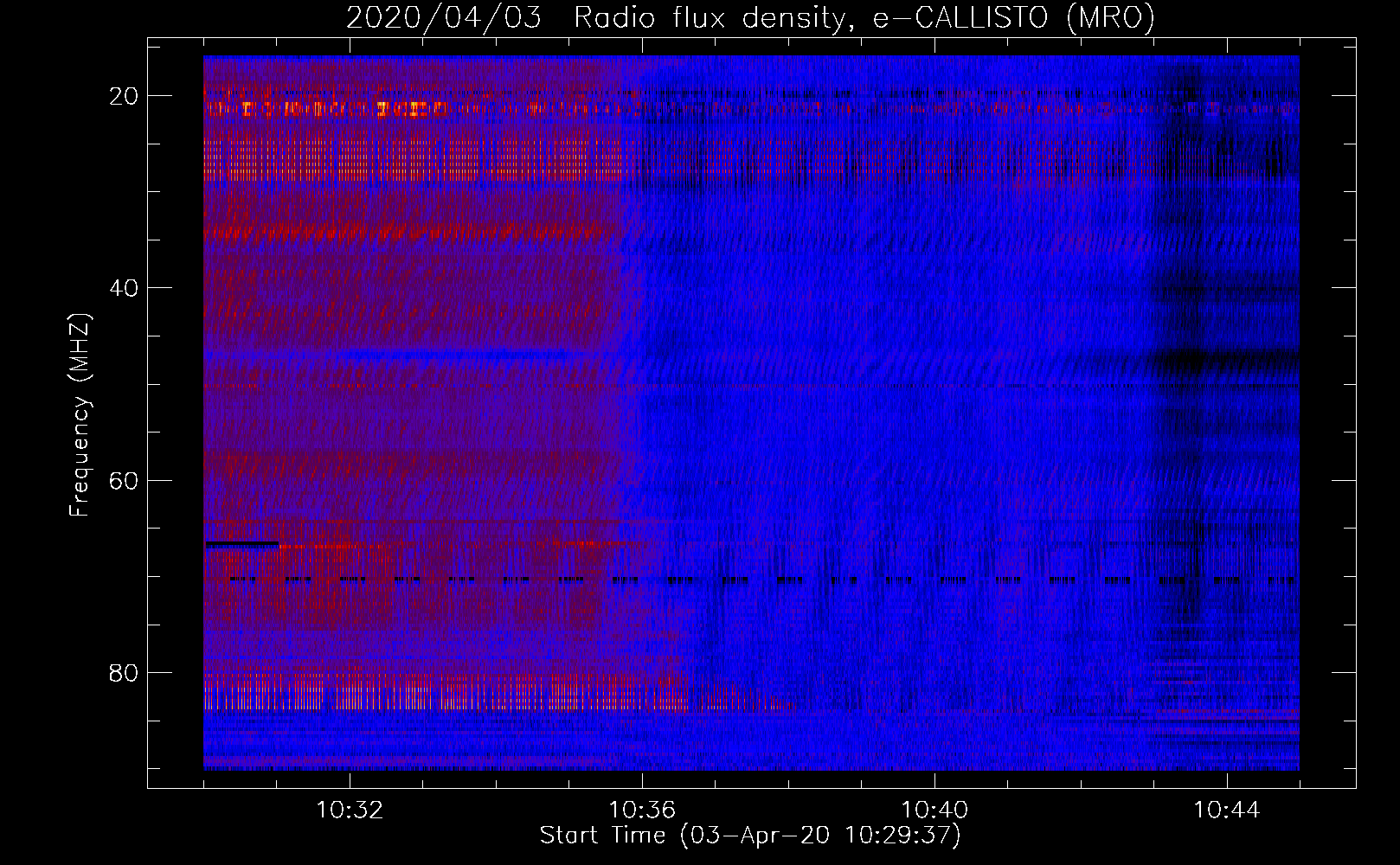Click the '10:40' time tick label

click(934, 811)
